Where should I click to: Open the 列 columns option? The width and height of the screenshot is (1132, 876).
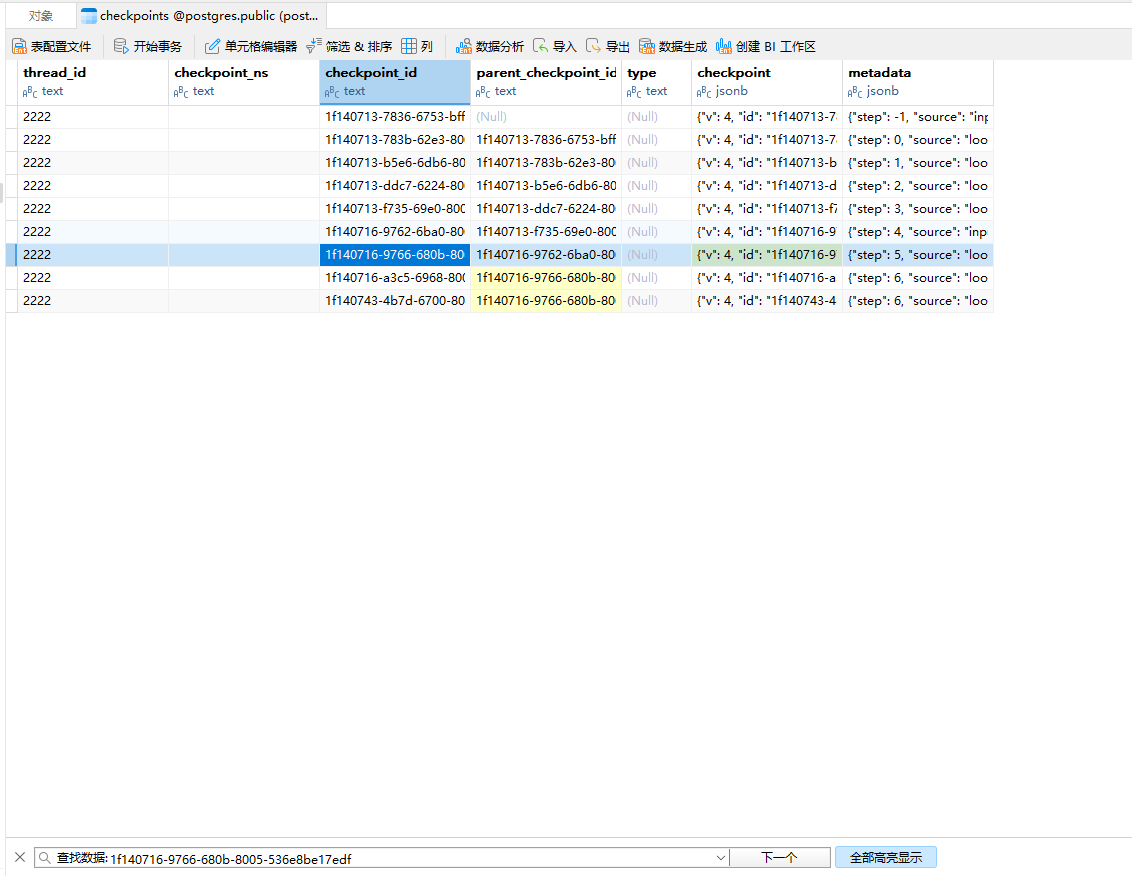(x=417, y=47)
